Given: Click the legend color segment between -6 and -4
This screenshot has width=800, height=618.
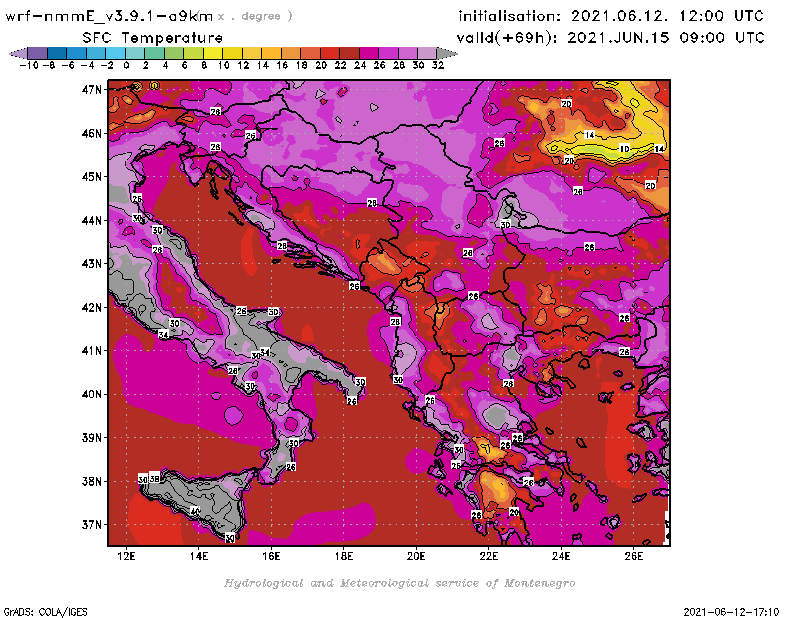Looking at the screenshot, I should tap(77, 53).
